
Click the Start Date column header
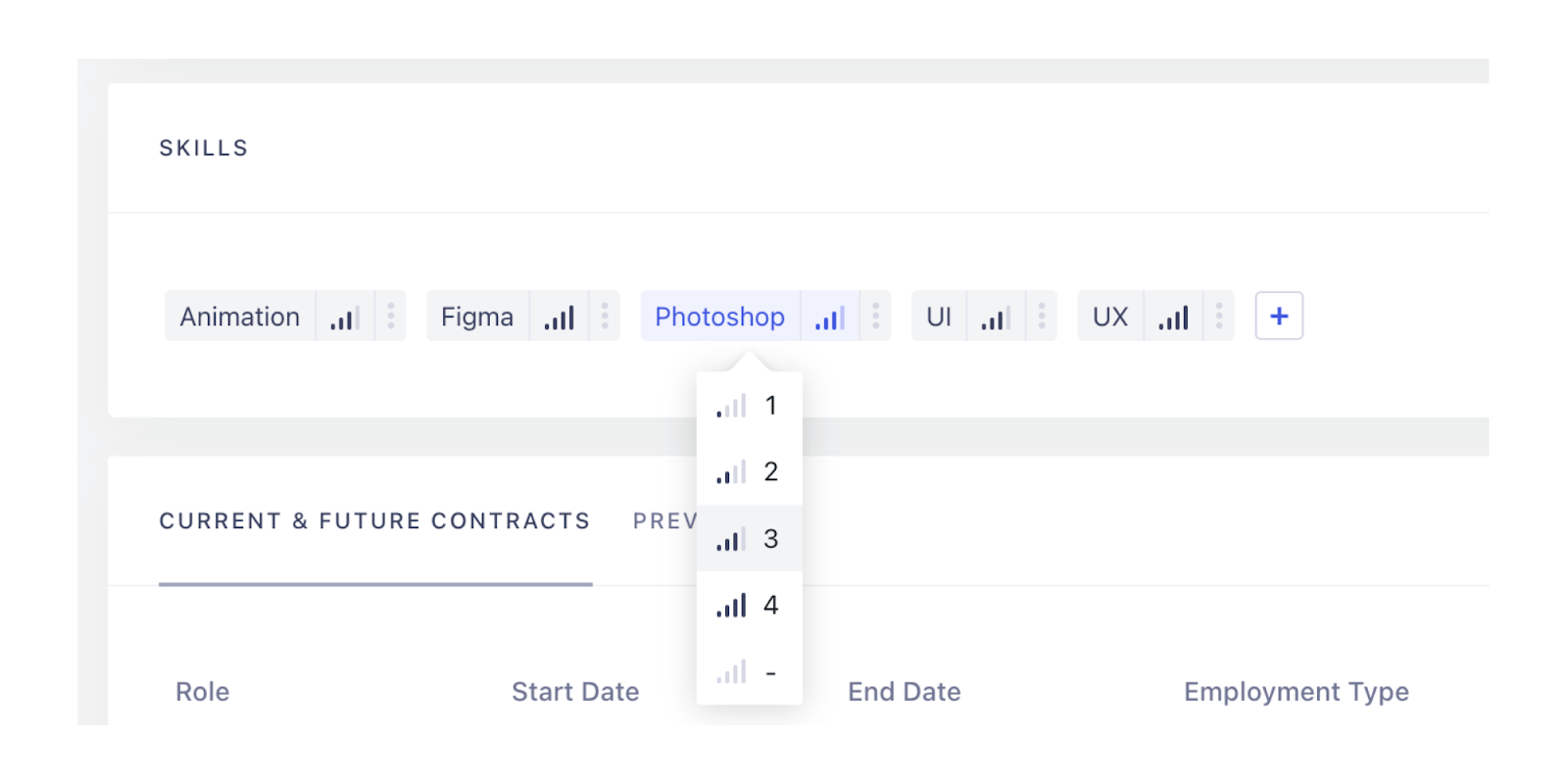pos(575,692)
